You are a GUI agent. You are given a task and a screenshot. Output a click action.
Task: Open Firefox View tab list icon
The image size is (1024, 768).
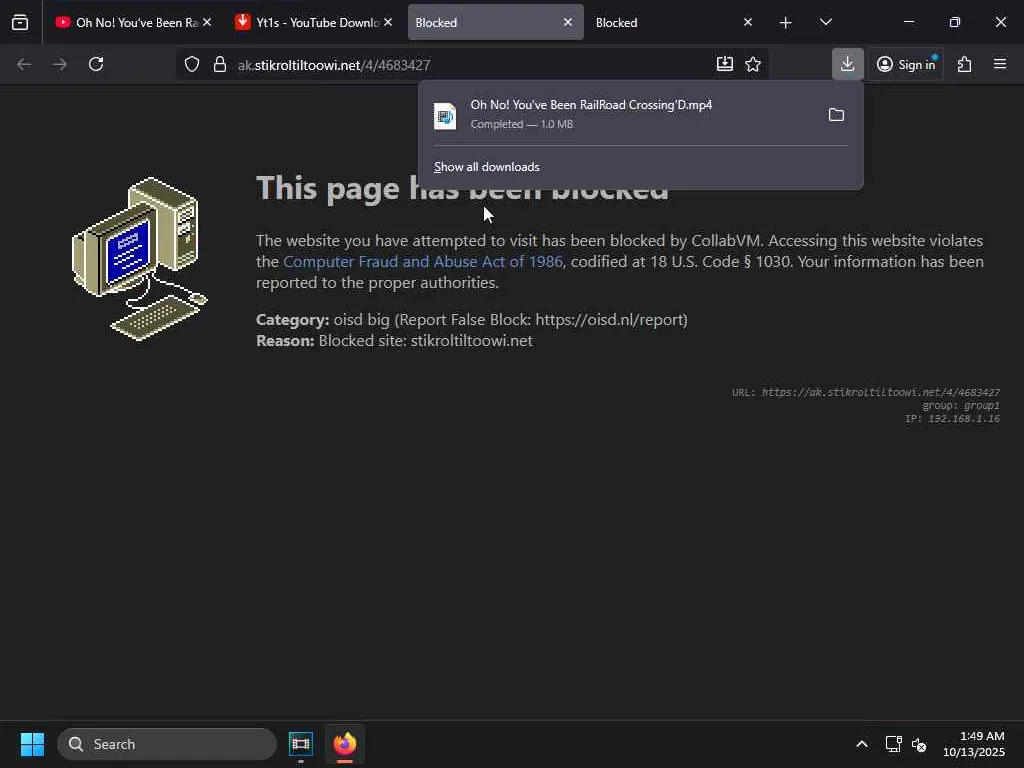pyautogui.click(x=20, y=23)
